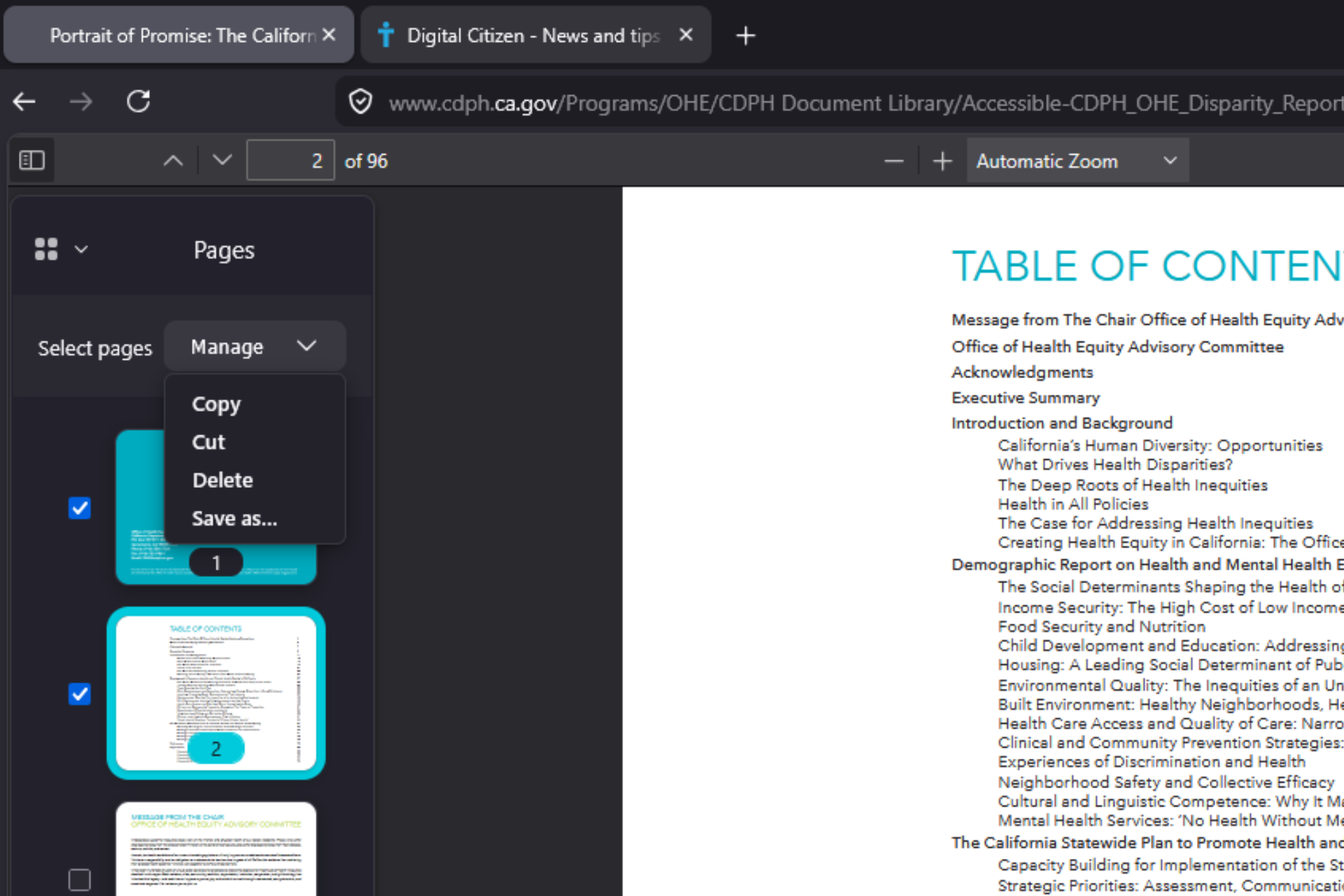Open What Drives Health Disparities? link
1344x896 pixels.
tap(1115, 465)
